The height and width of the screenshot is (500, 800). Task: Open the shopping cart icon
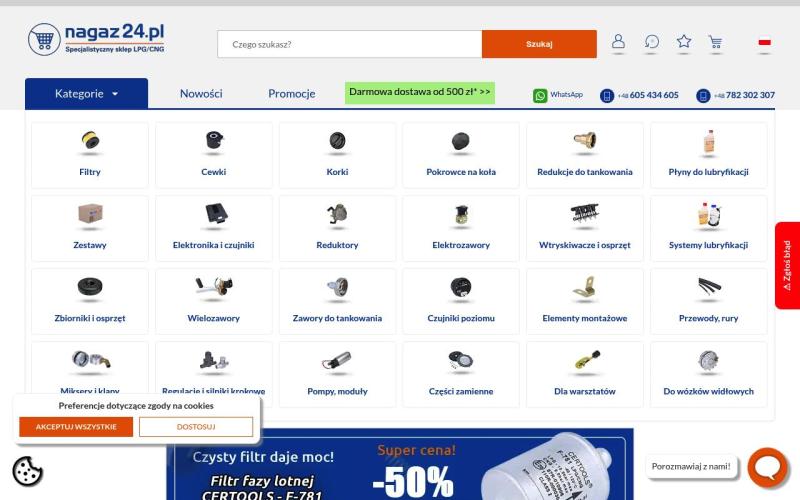point(715,42)
